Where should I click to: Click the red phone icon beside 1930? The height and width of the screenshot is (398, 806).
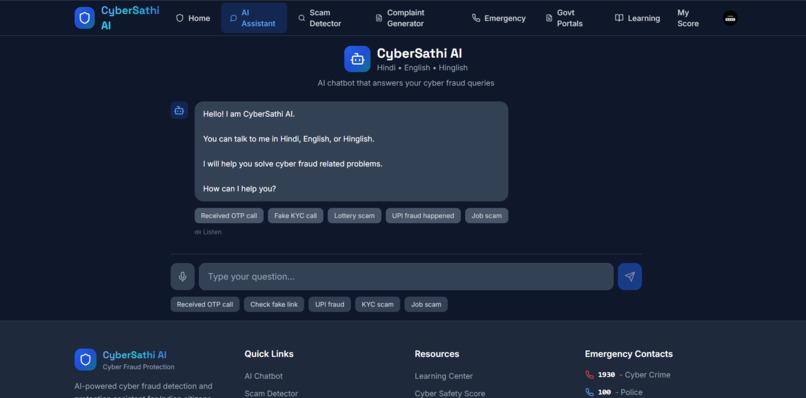click(x=589, y=375)
